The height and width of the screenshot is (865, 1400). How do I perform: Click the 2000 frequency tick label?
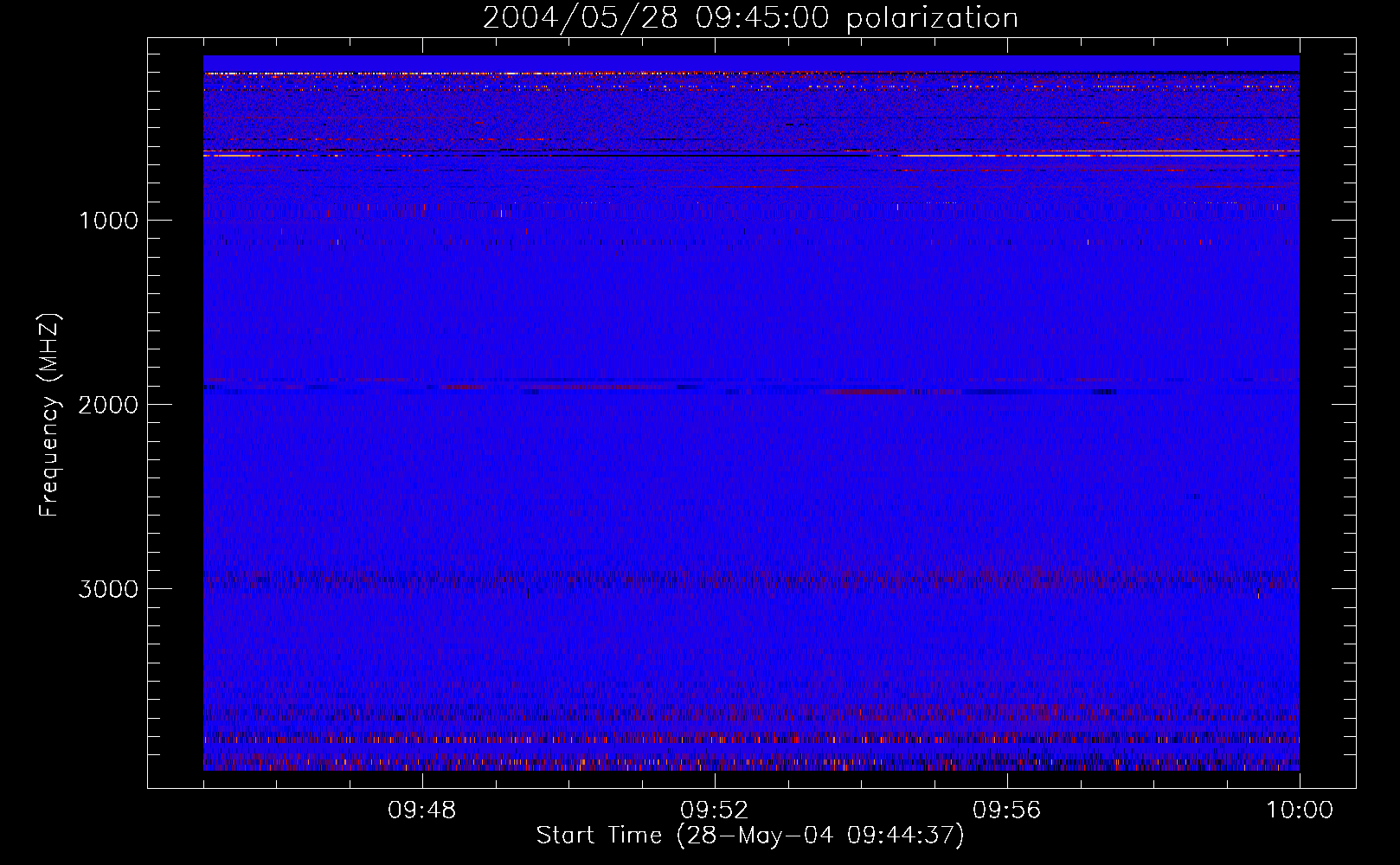(x=109, y=405)
